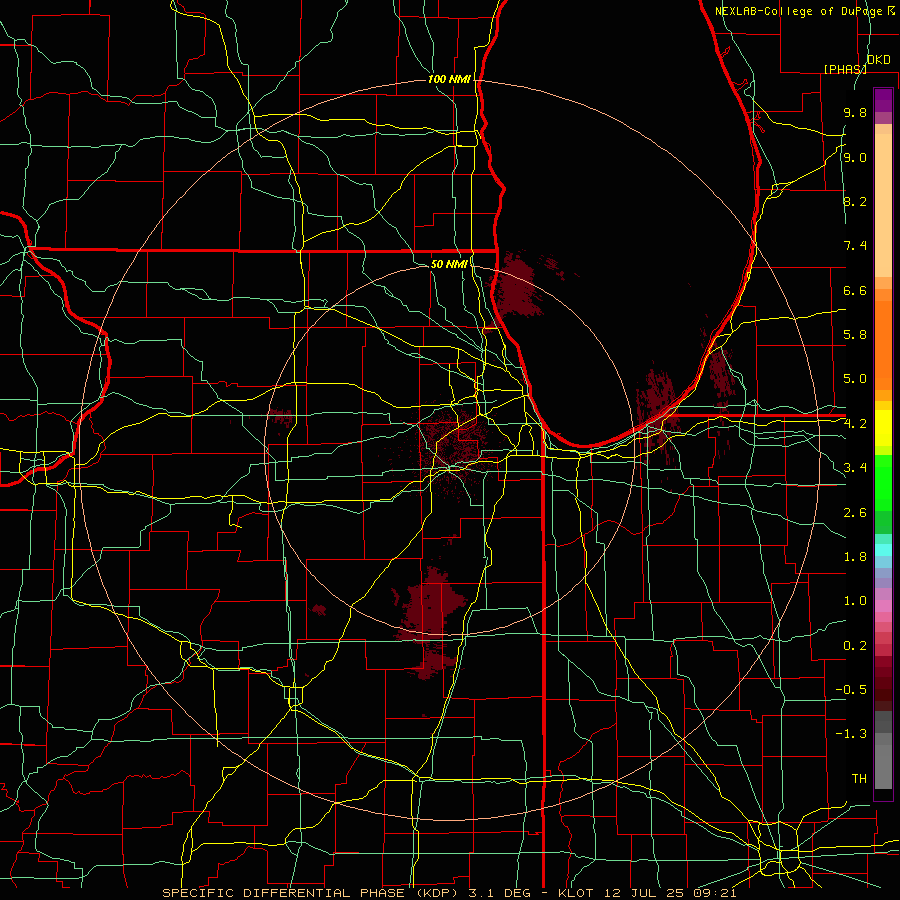
Task: Pick the cyan segment of the color bar
Action: [883, 550]
